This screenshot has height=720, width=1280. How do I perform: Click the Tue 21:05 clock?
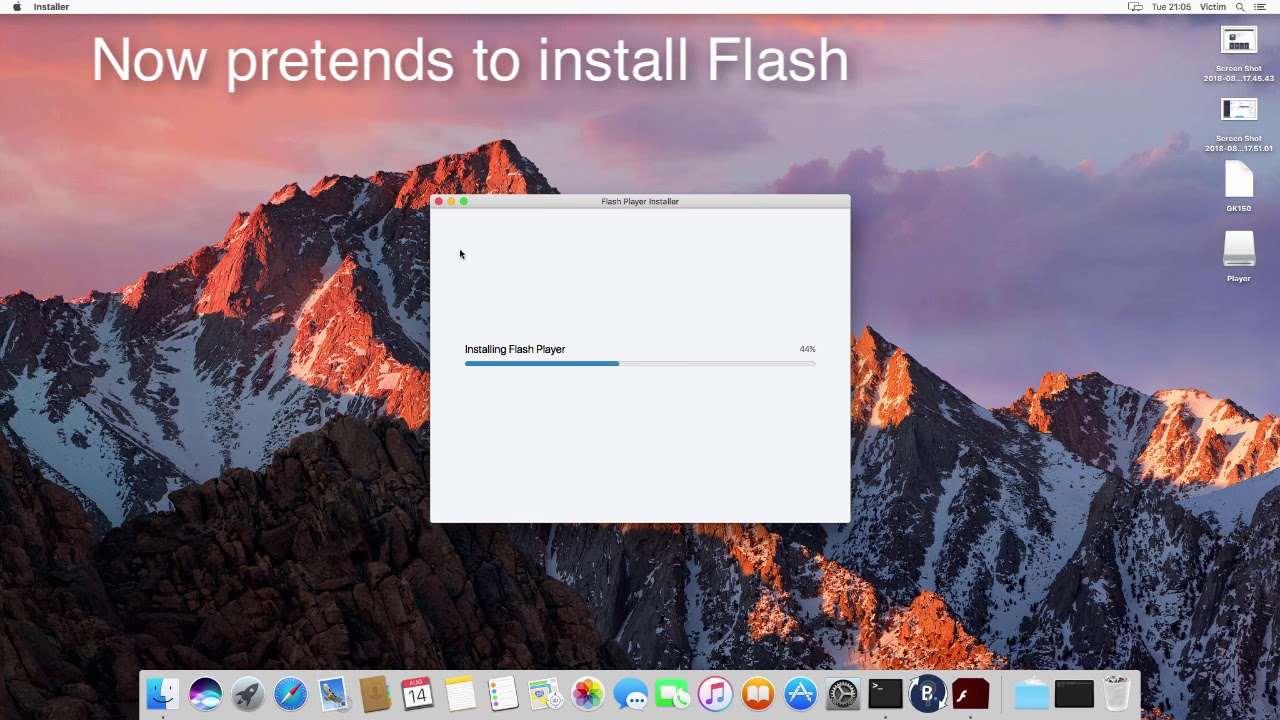coord(1171,7)
